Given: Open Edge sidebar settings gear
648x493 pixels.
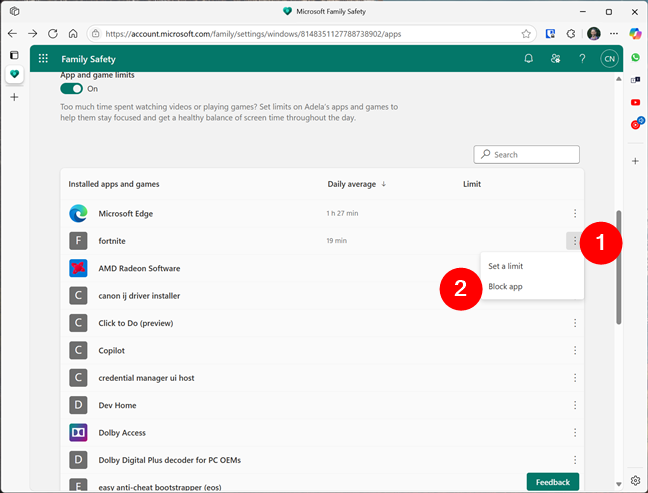Looking at the screenshot, I should [x=636, y=480].
